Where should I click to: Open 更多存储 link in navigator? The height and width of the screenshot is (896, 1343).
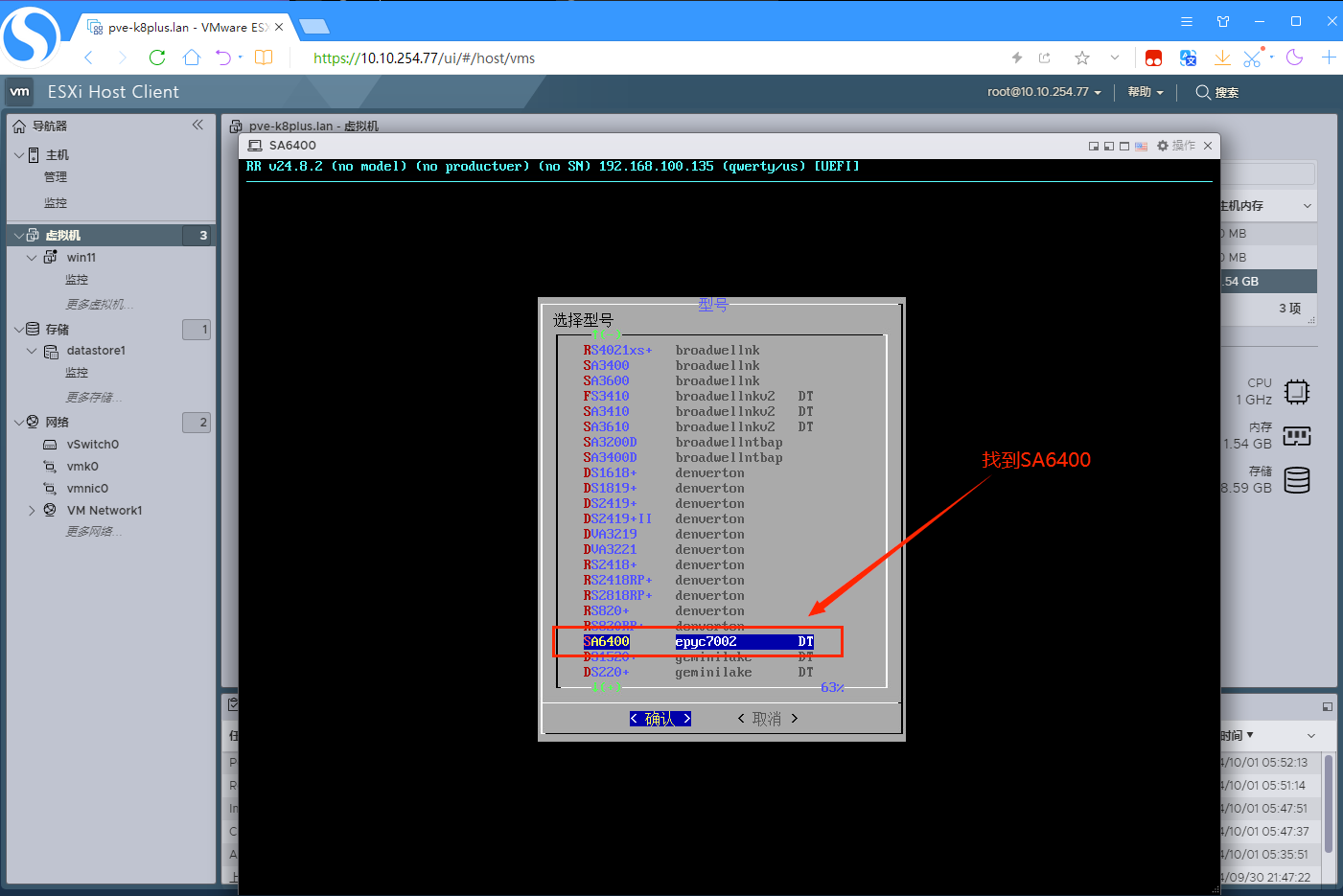click(x=94, y=398)
